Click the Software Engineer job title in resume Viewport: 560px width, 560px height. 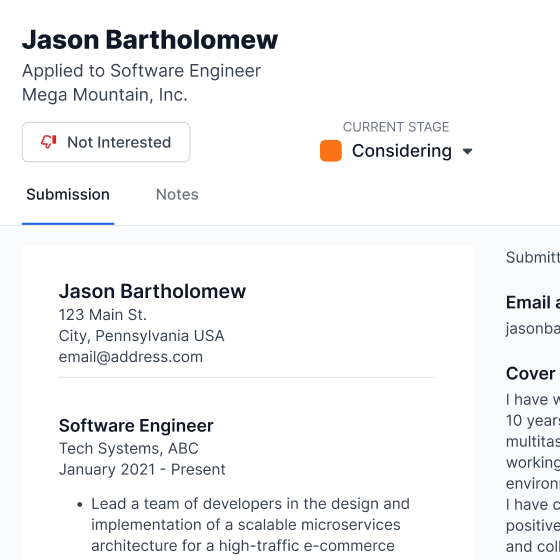[x=136, y=426]
